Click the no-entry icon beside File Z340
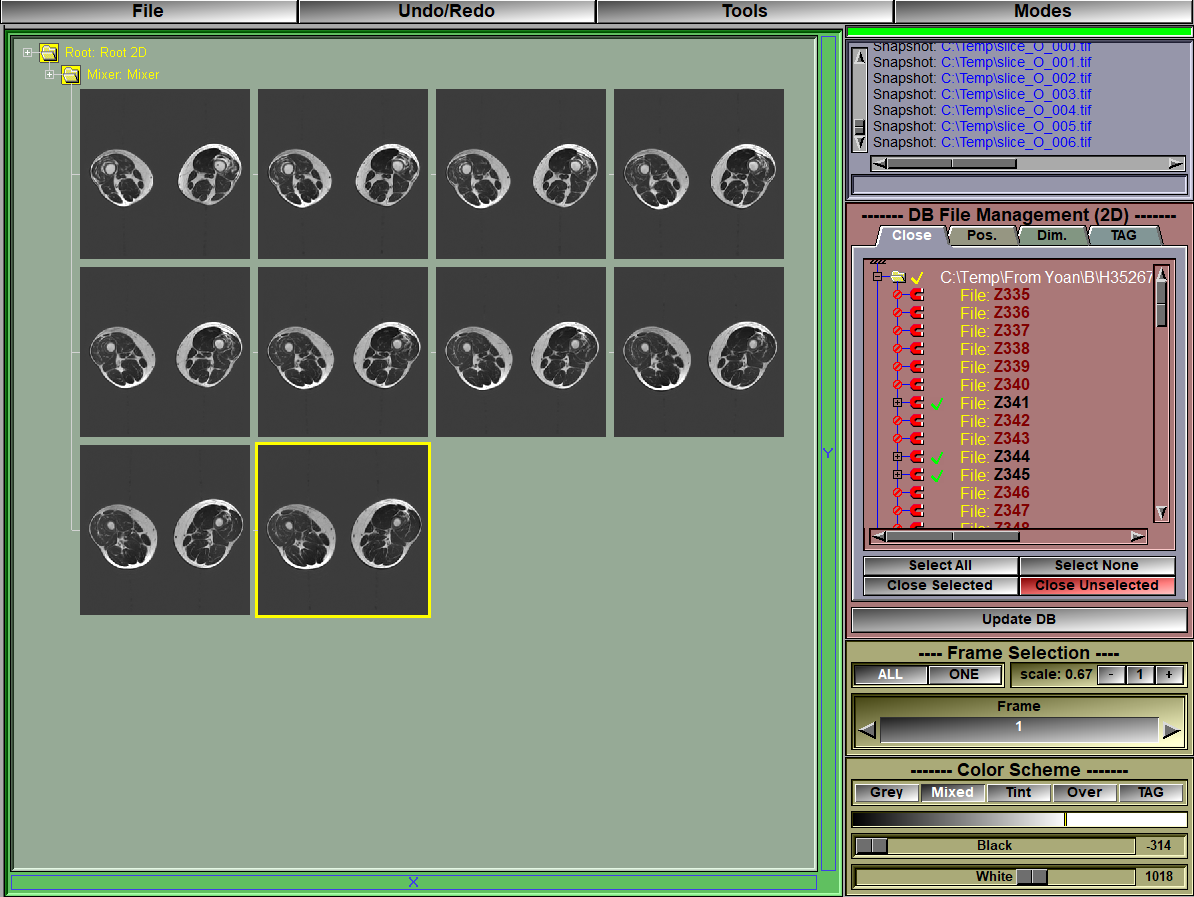Image resolution: width=1194 pixels, height=897 pixels. tap(898, 385)
